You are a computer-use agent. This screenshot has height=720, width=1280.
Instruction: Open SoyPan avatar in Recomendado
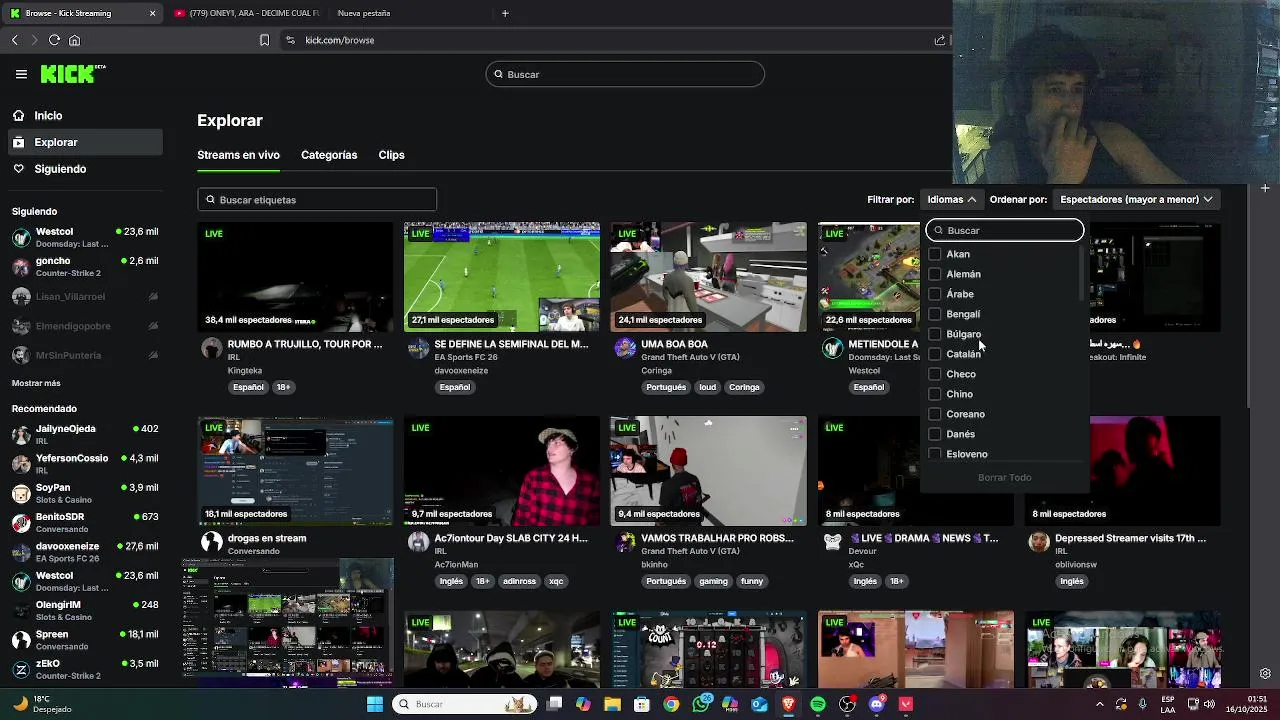click(20, 494)
